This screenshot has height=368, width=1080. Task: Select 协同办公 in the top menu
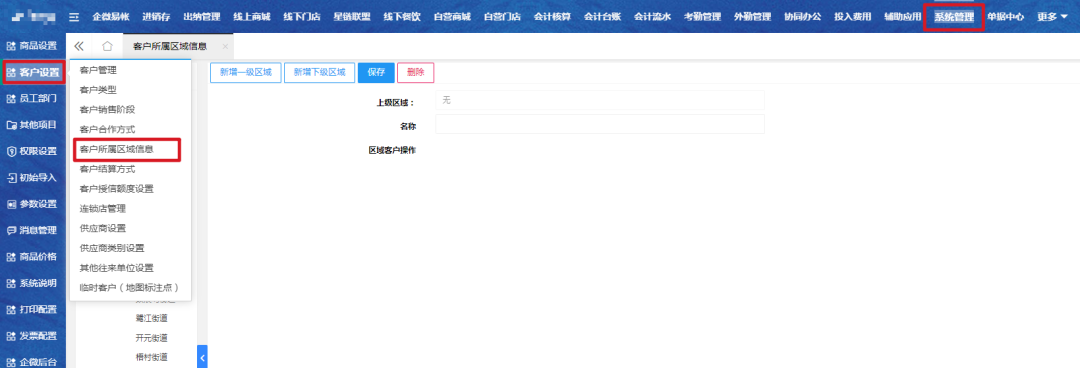click(802, 17)
